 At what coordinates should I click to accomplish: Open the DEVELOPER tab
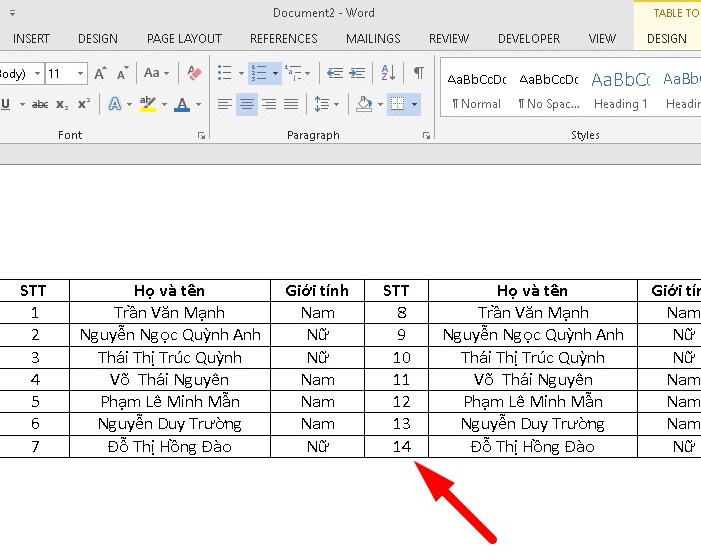(529, 39)
